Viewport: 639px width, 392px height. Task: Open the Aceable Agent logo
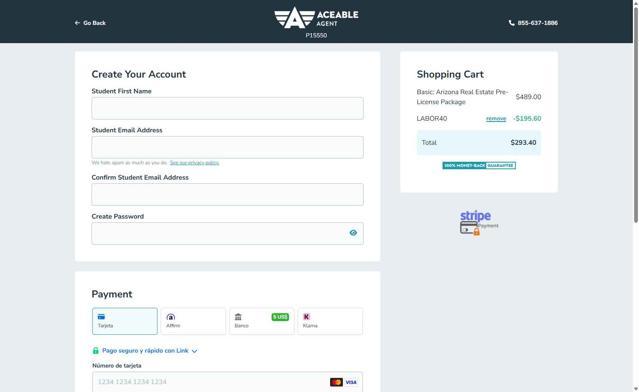point(316,18)
